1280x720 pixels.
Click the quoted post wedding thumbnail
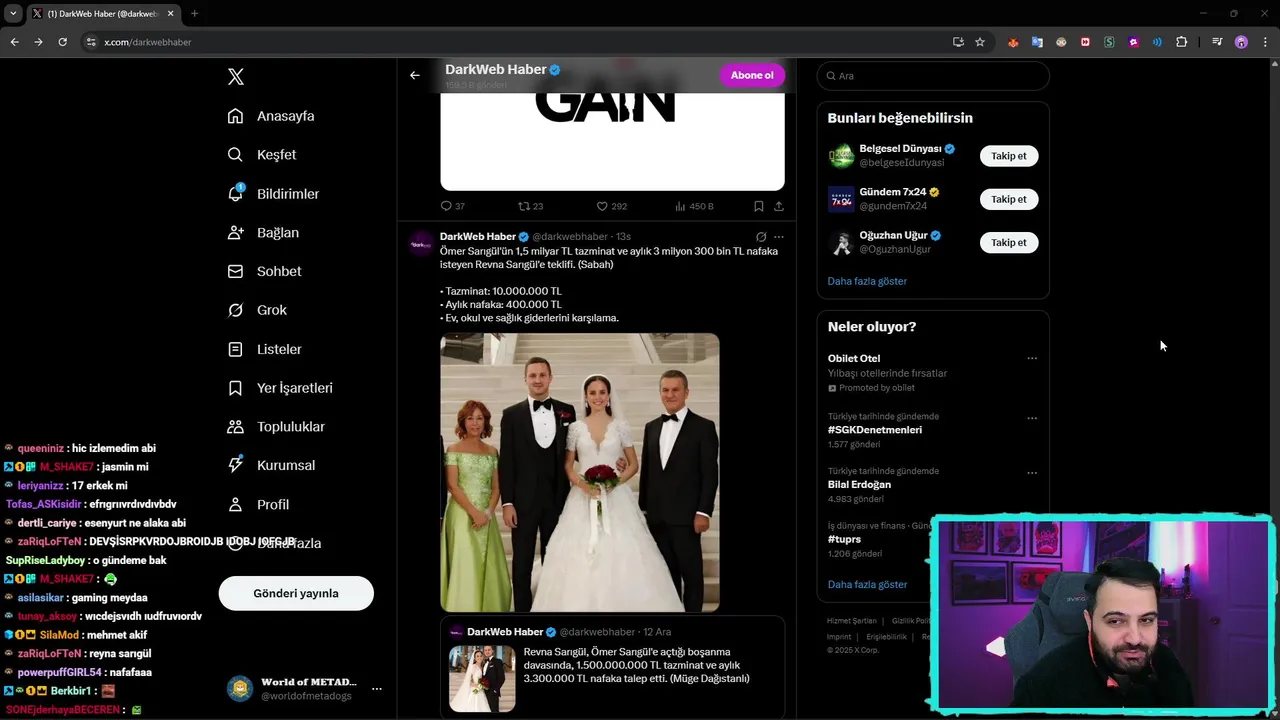click(482, 678)
